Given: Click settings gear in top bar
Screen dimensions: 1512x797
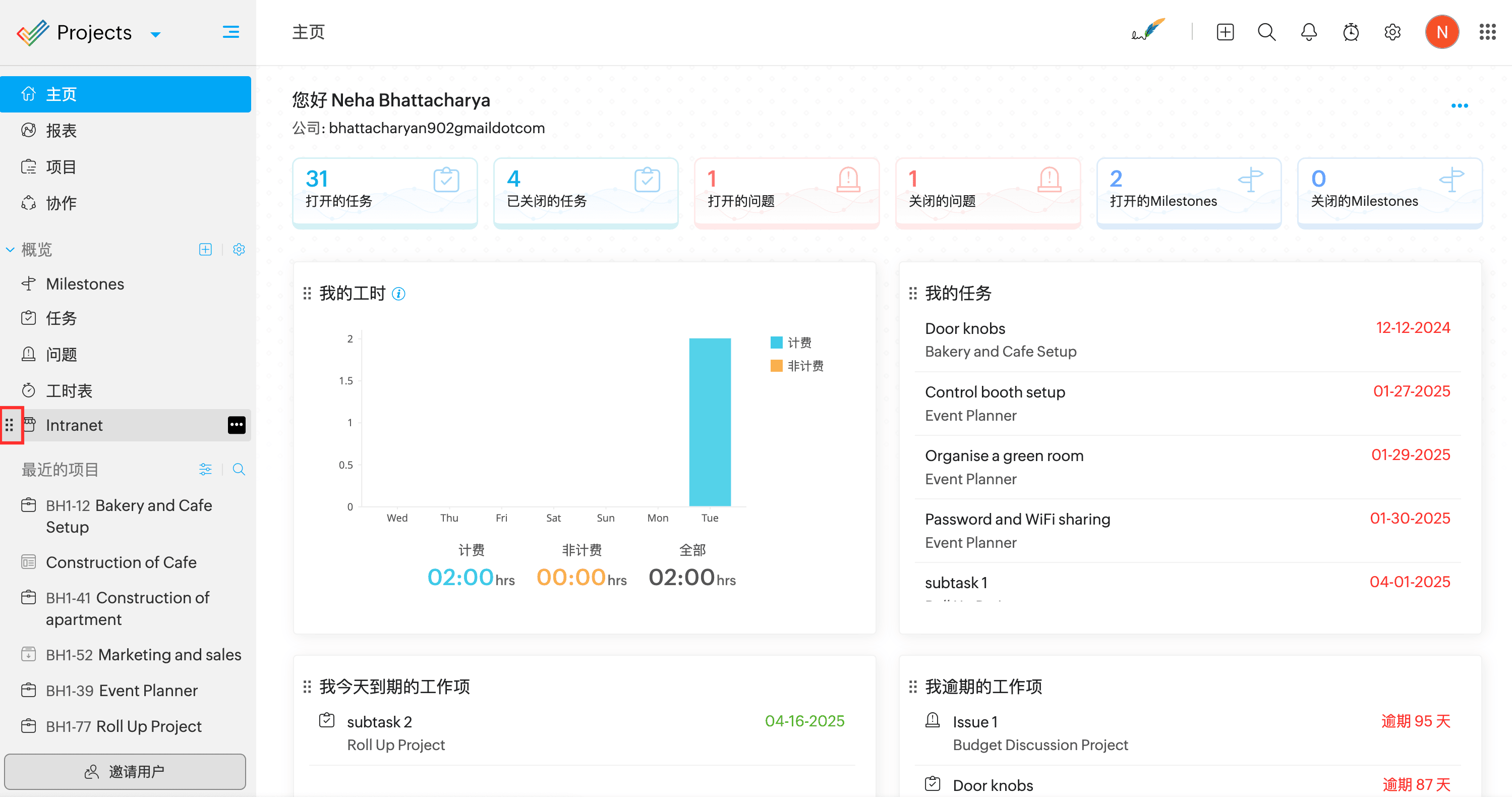Looking at the screenshot, I should [x=1392, y=32].
